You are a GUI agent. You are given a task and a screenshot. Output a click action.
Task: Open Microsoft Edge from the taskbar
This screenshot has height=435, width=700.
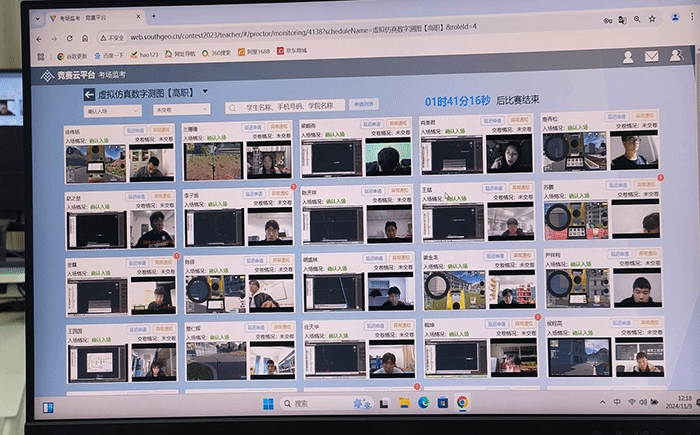click(x=424, y=402)
